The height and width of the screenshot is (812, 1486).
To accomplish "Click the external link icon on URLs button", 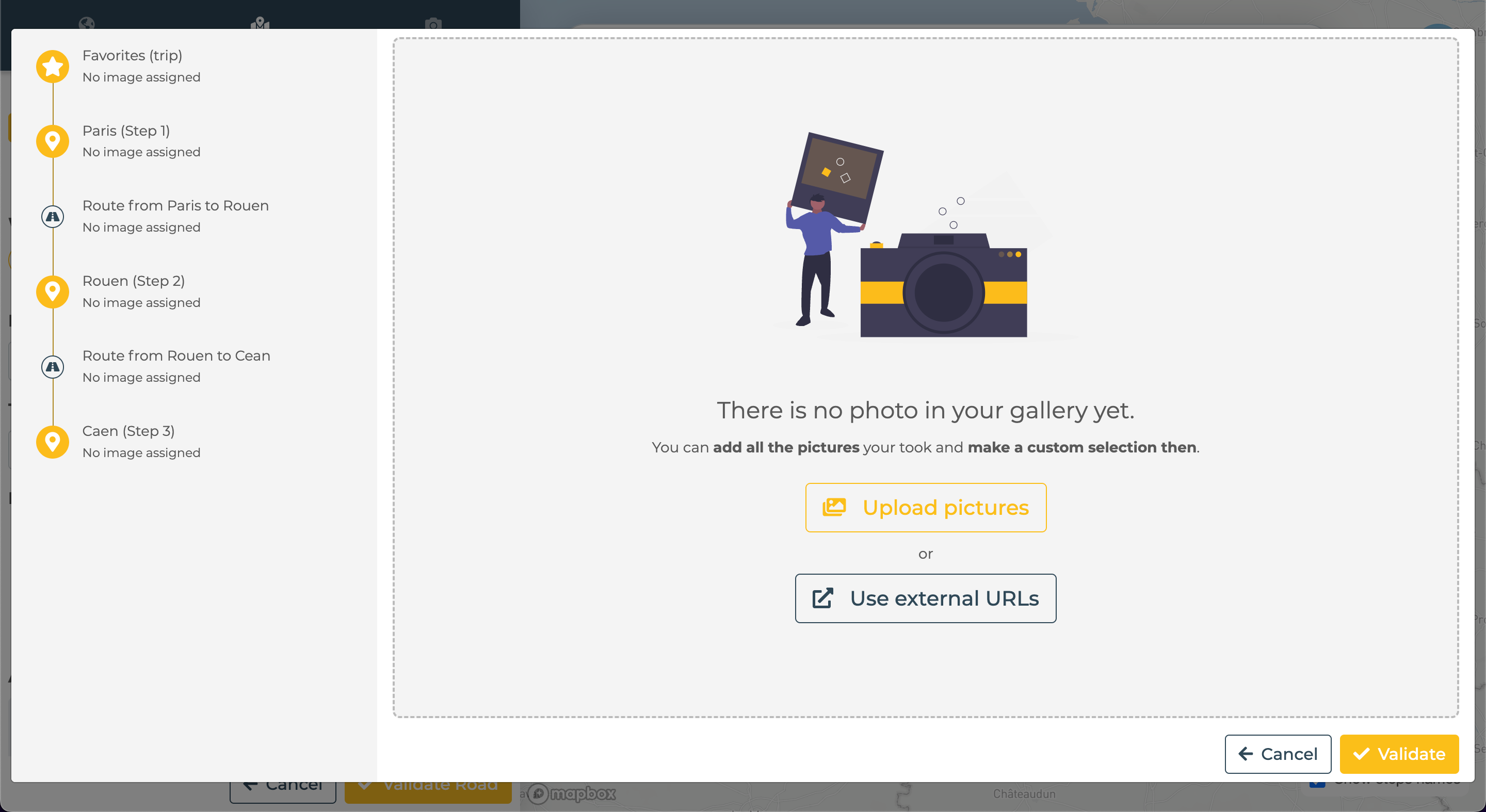I will click(822, 598).
